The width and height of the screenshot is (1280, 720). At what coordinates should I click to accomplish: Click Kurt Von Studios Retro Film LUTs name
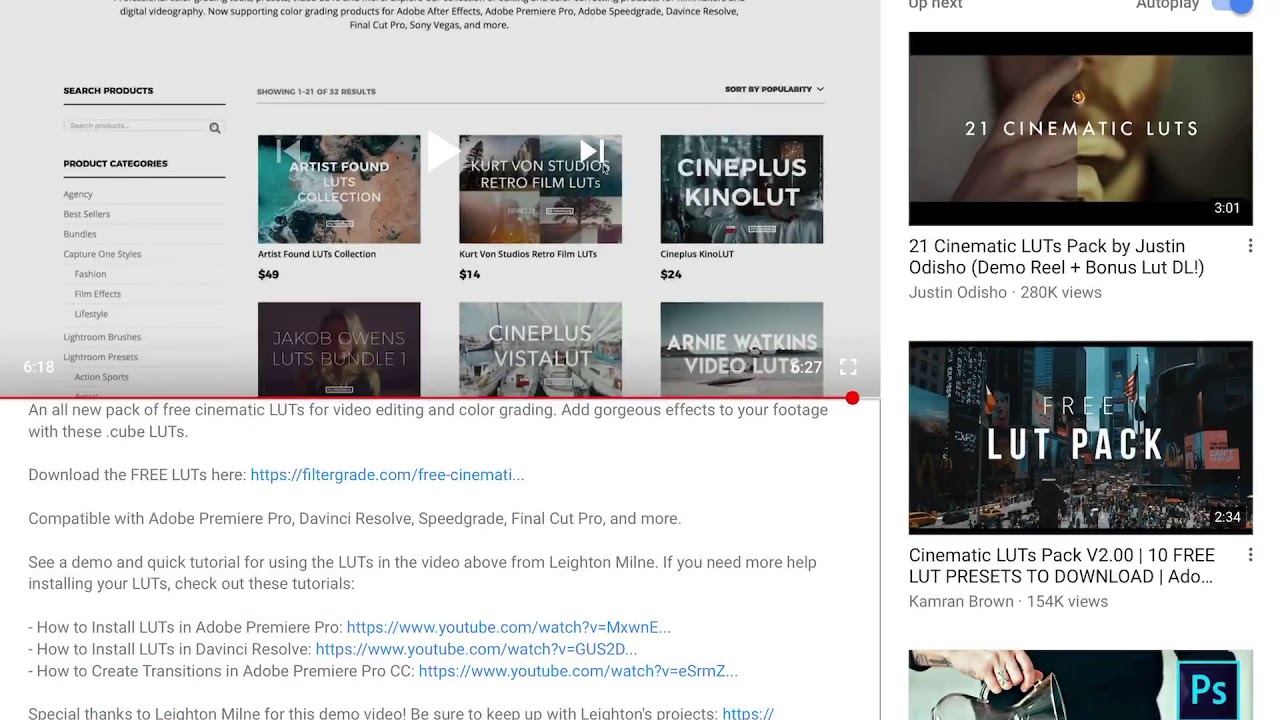click(x=528, y=254)
